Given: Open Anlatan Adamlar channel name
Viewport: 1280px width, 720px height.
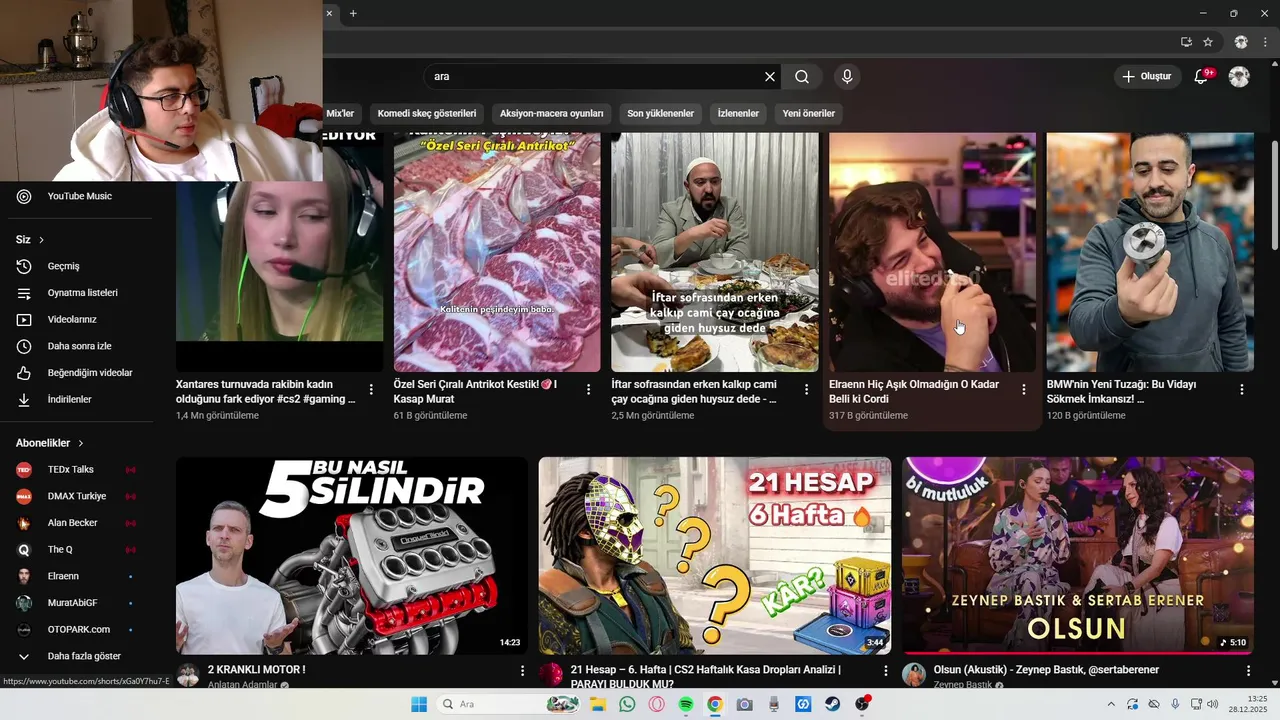Looking at the screenshot, I should point(242,685).
